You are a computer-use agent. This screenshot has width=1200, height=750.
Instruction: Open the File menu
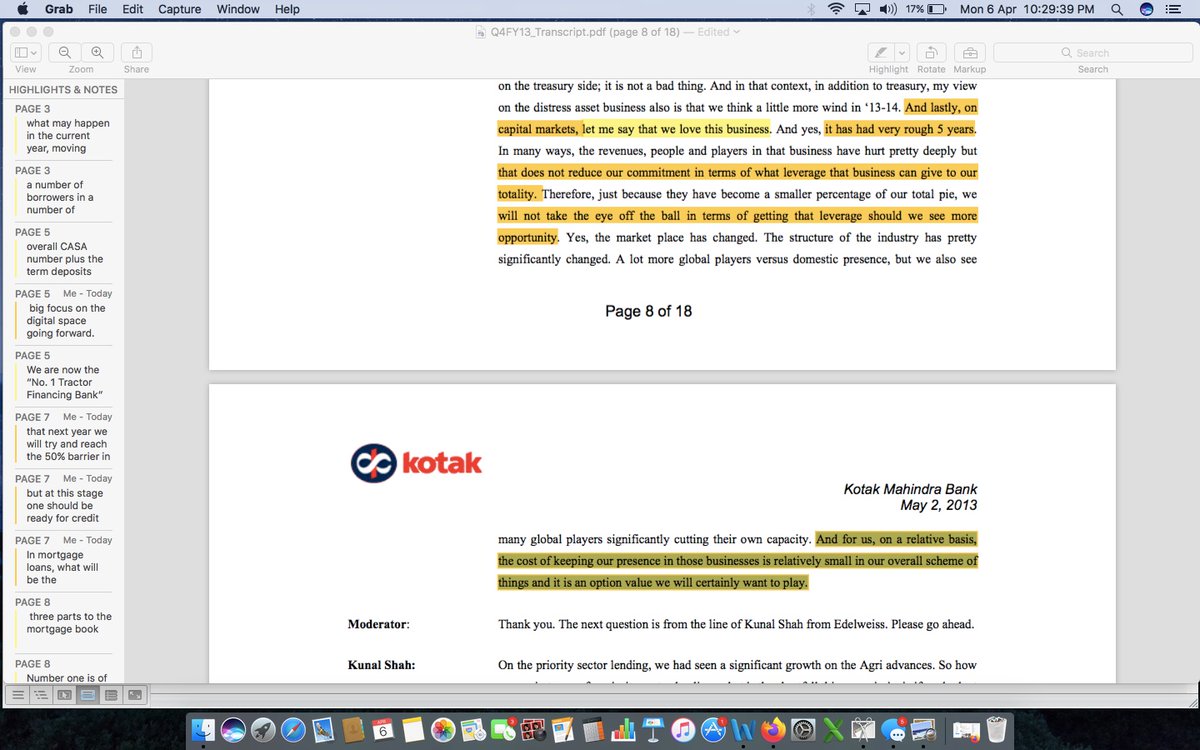[98, 9]
